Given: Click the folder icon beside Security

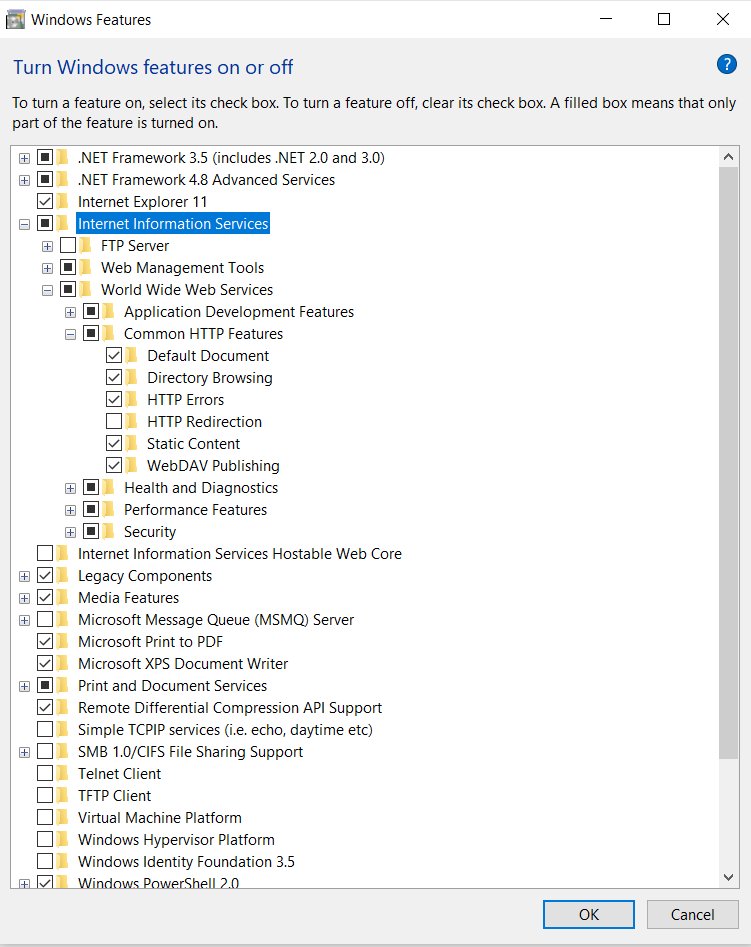Looking at the screenshot, I should coord(109,531).
